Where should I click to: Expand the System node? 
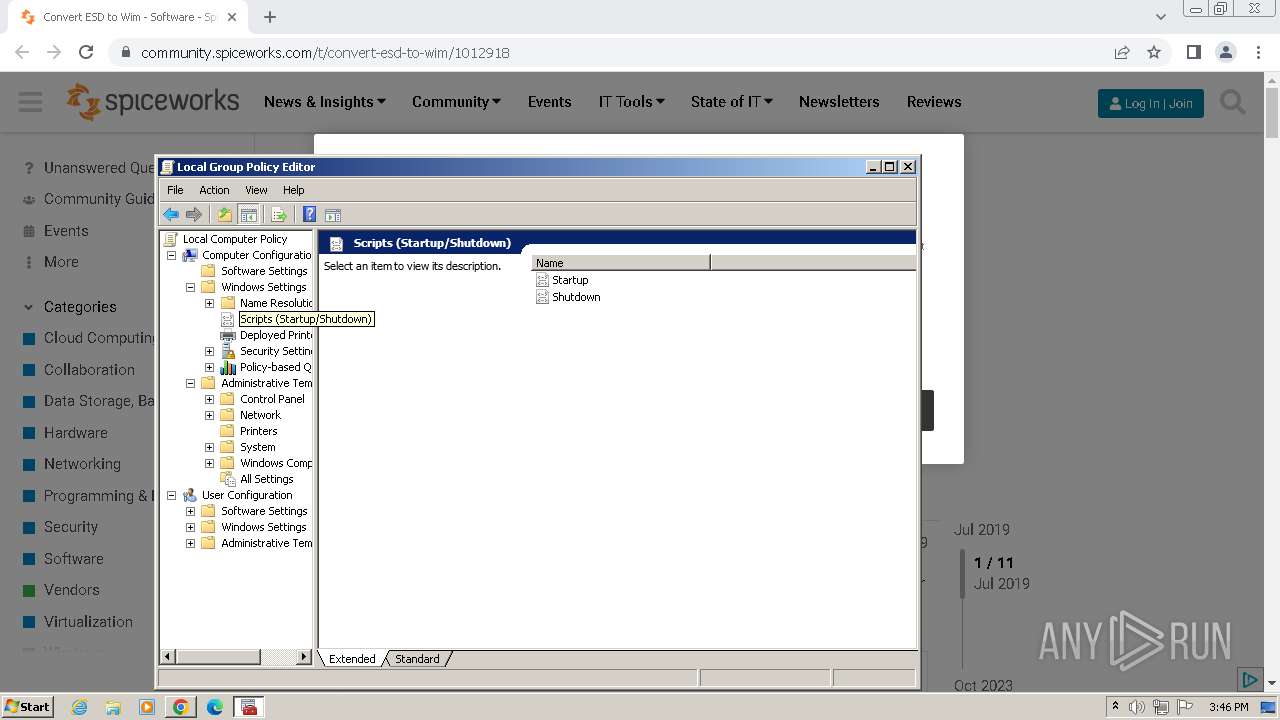tap(209, 447)
